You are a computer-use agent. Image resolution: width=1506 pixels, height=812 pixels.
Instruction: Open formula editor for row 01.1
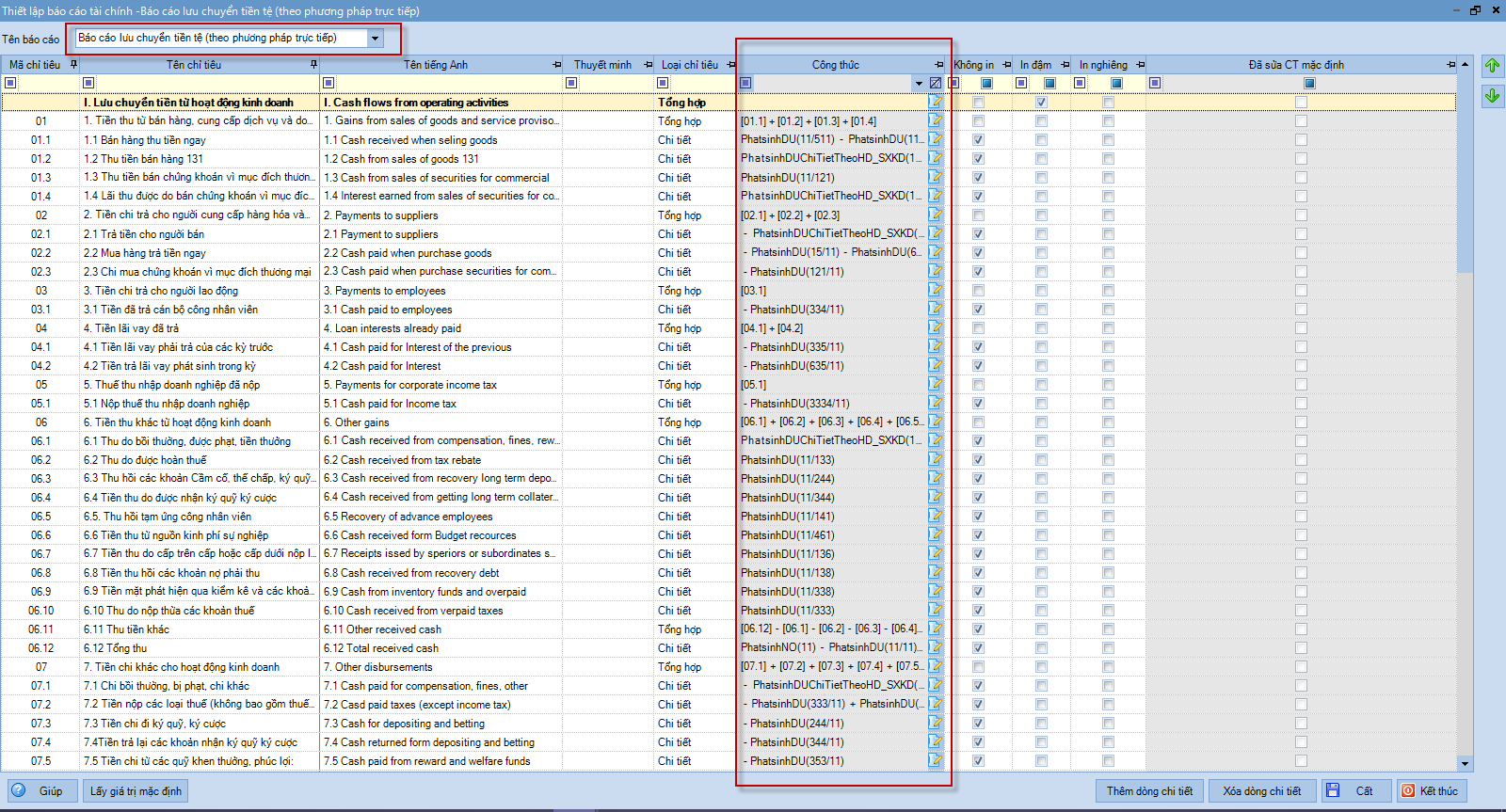coord(936,139)
